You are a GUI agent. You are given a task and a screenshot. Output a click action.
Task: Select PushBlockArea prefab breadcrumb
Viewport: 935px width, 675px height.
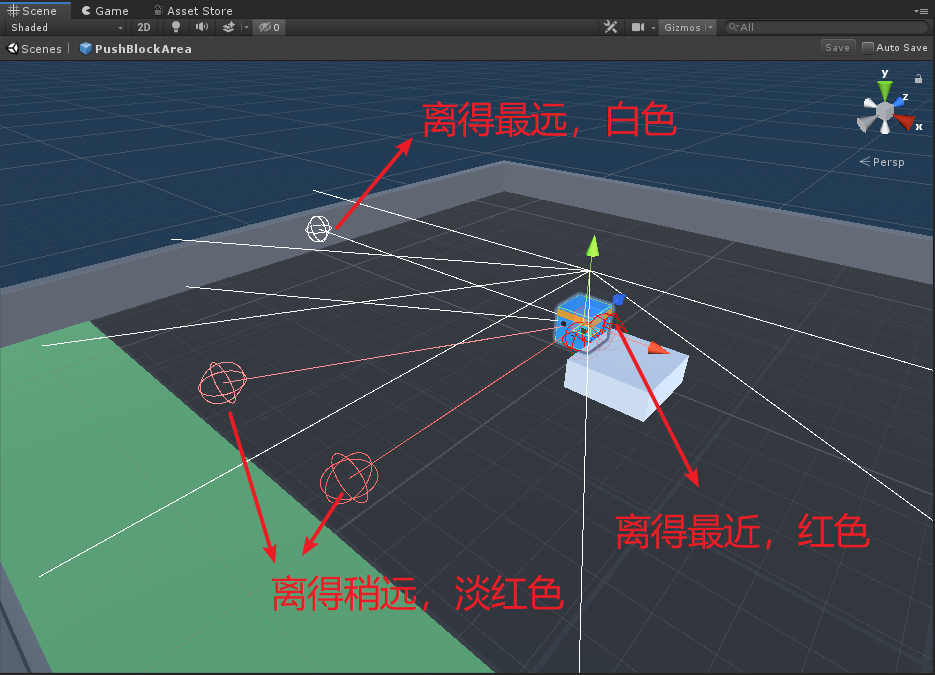tap(136, 49)
